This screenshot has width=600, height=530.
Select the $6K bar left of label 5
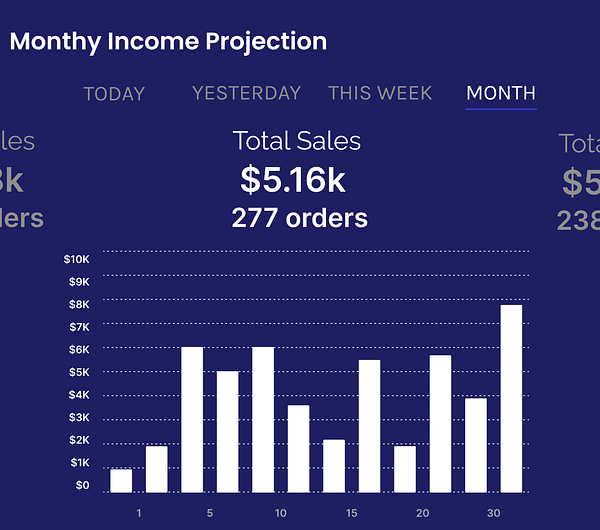[x=192, y=420]
